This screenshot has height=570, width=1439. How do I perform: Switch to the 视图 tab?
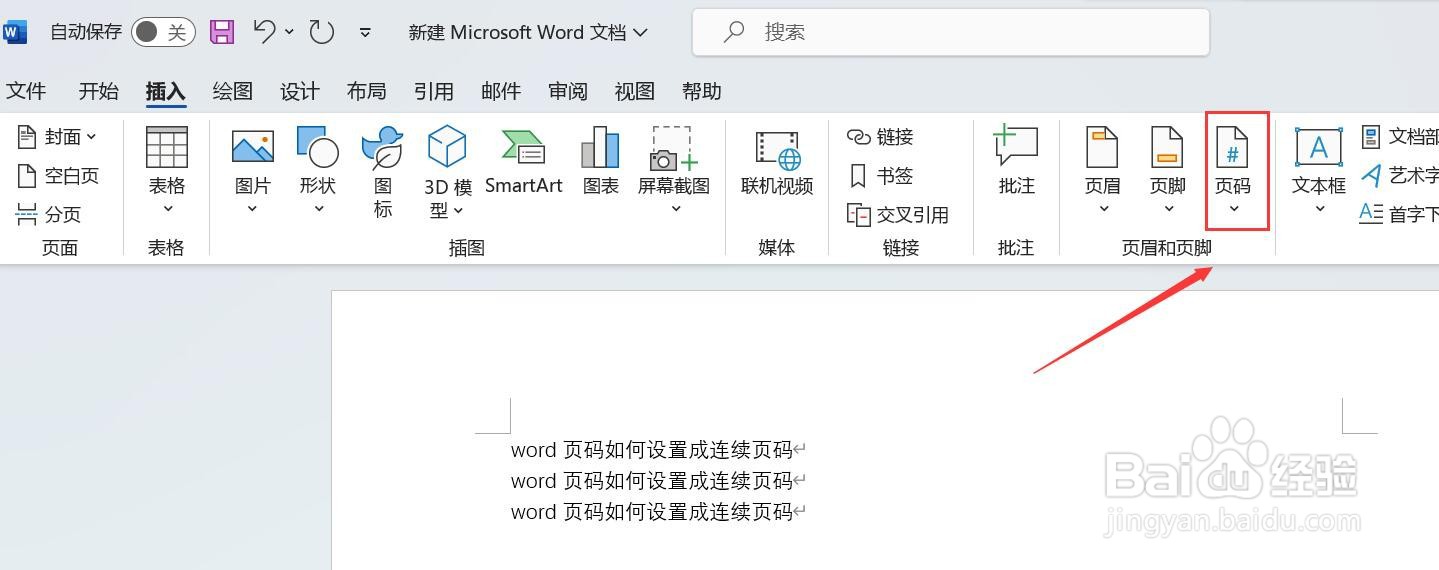tap(635, 91)
